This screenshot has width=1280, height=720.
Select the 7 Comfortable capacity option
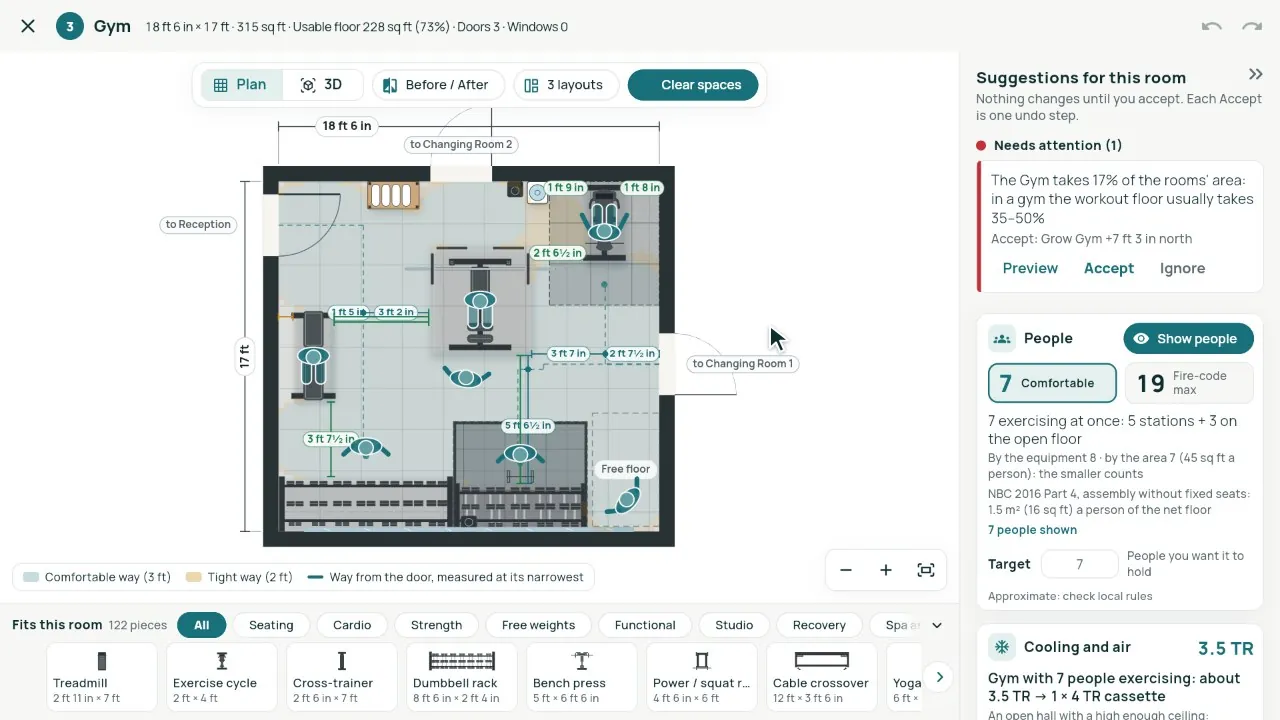click(x=1052, y=383)
